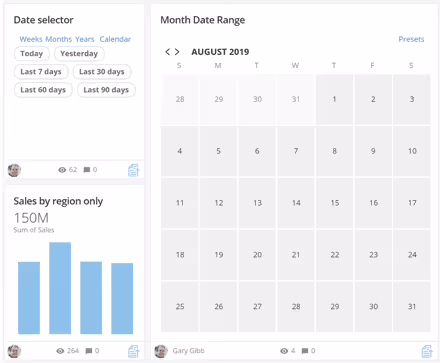440x363 pixels.
Task: Select August 7 in calendar
Action: point(296,151)
